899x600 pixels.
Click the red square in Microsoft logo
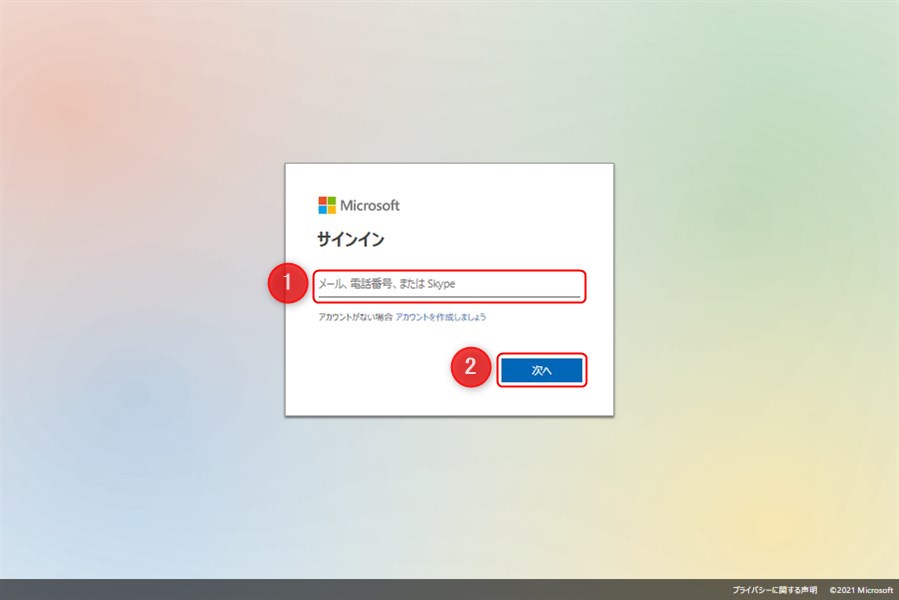(323, 201)
